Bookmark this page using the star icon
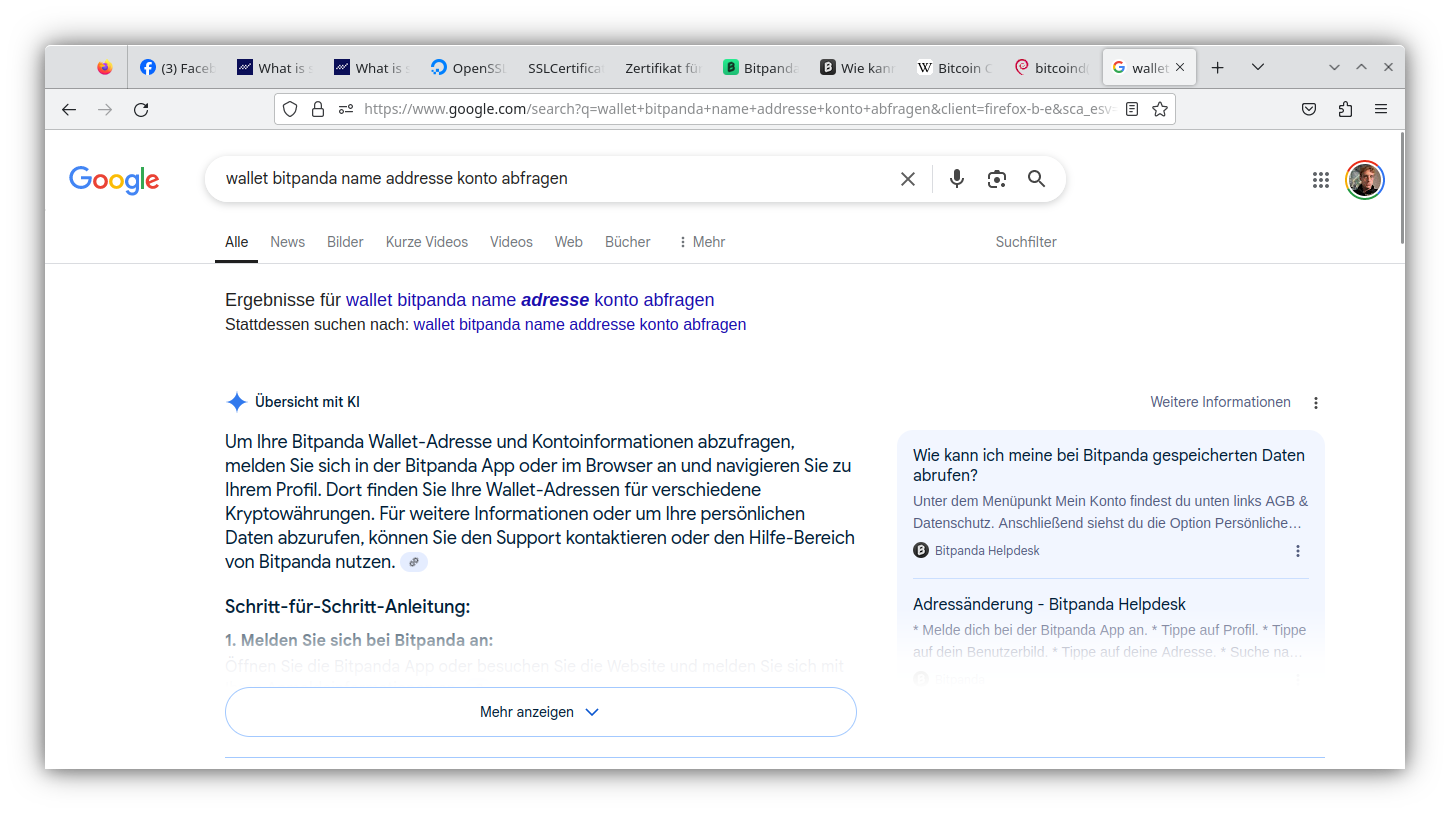 (1159, 108)
